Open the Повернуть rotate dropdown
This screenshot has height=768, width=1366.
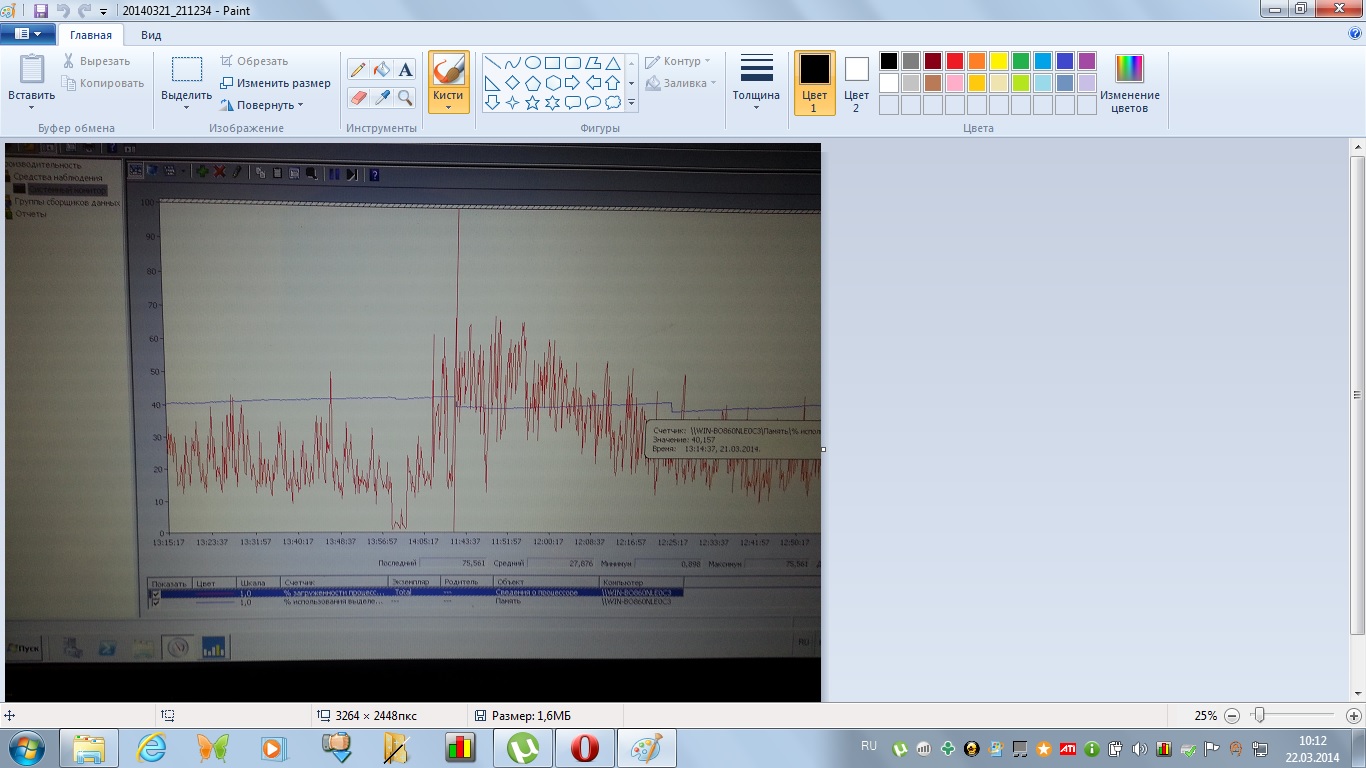click(x=262, y=105)
